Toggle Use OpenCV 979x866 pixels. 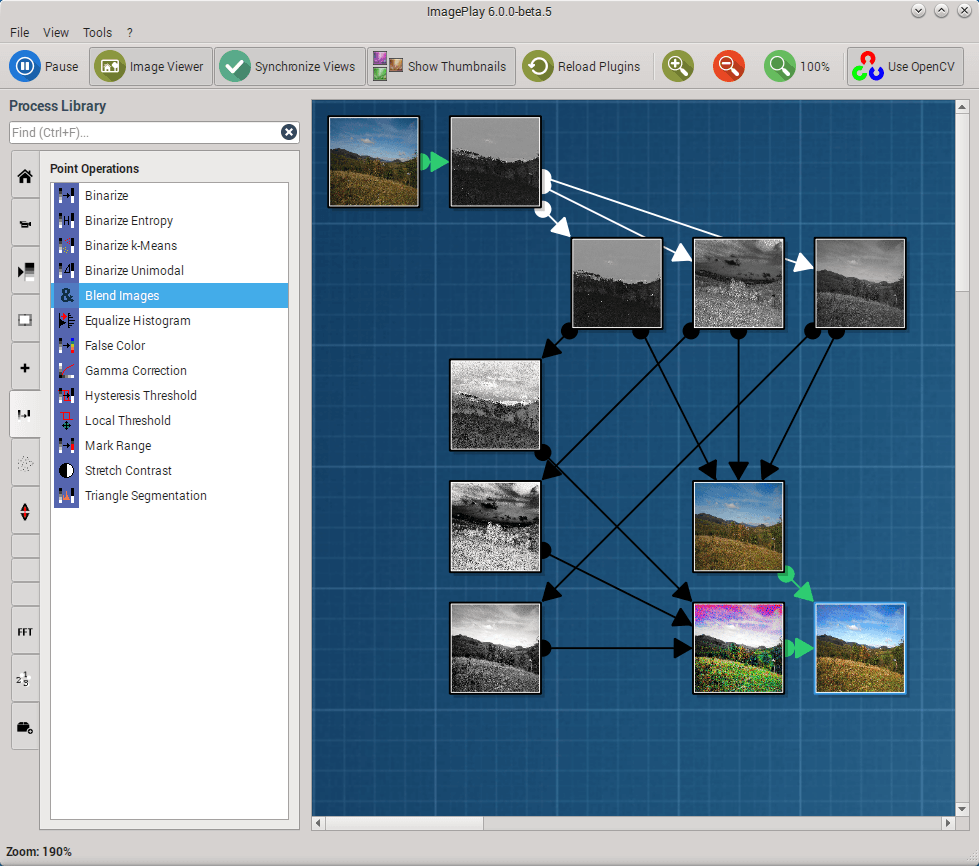905,66
